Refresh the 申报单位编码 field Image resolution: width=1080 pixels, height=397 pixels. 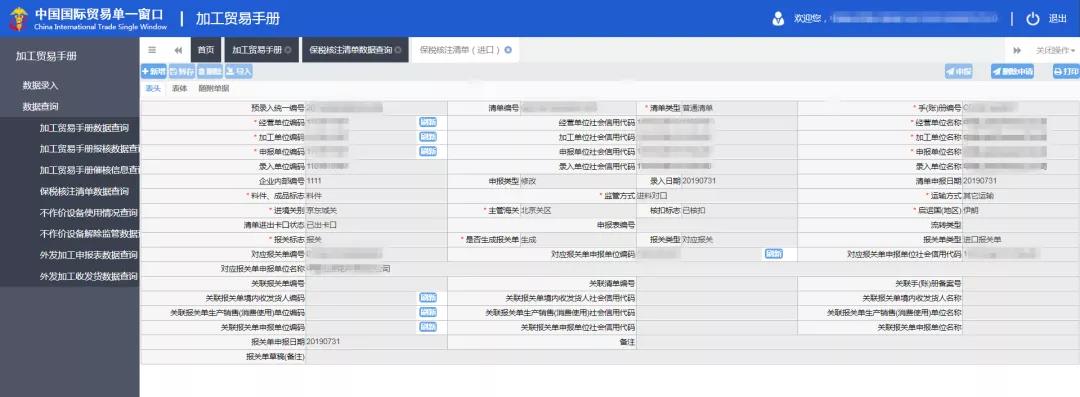point(428,152)
